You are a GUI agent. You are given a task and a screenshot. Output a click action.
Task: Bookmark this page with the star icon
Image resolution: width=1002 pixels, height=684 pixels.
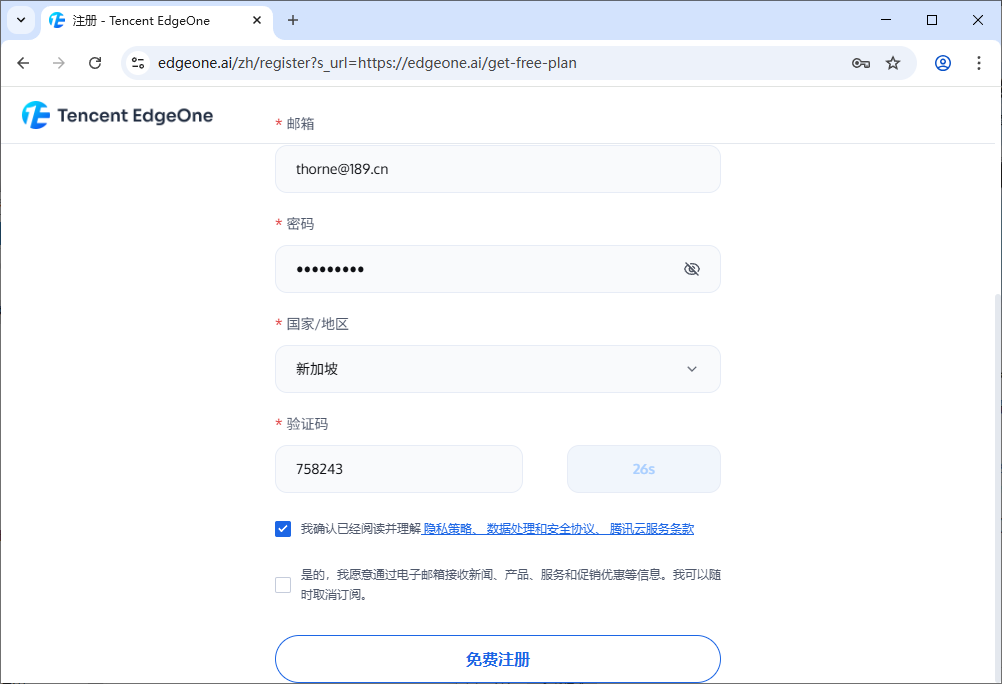pyautogui.click(x=893, y=63)
